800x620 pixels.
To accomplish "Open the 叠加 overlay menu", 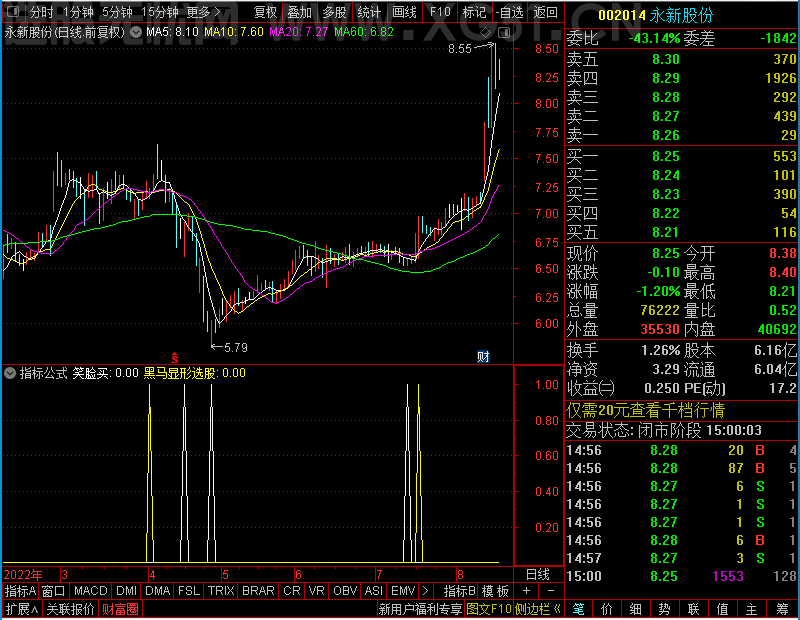I will coord(299,11).
